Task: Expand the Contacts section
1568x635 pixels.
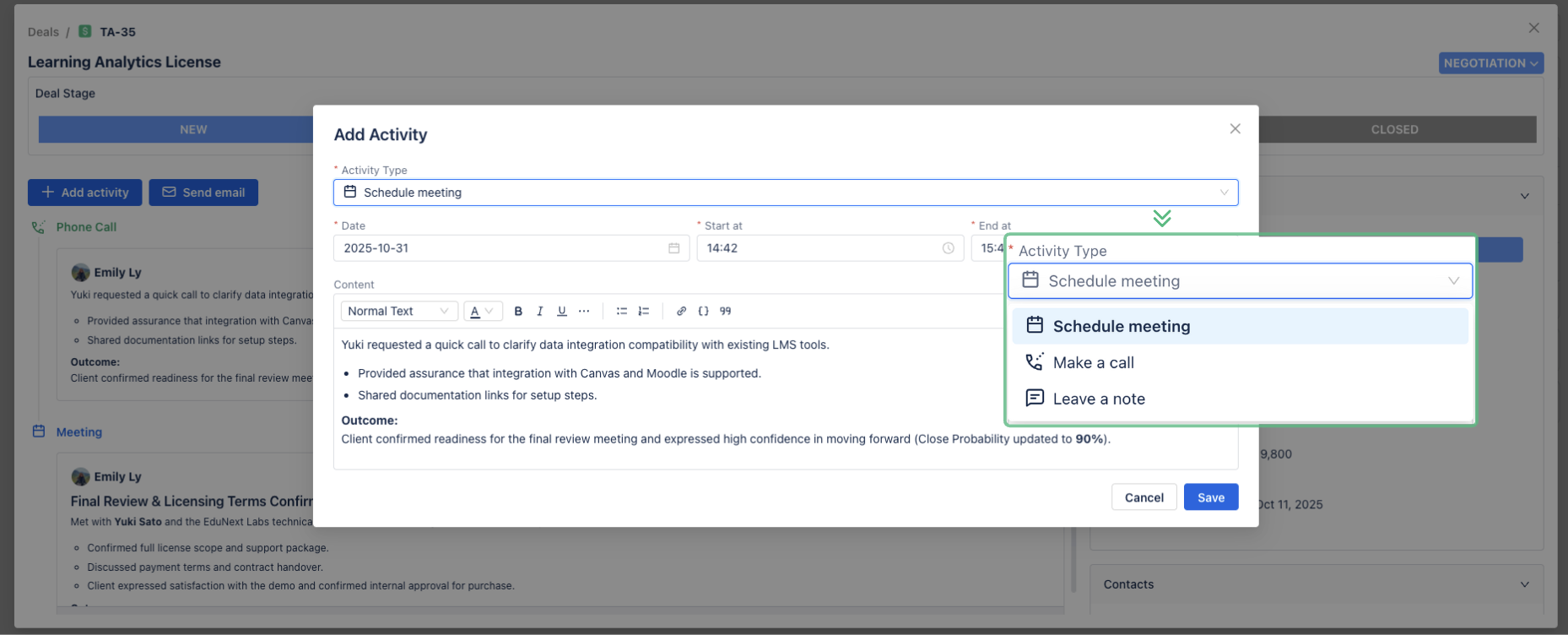Action: click(x=1524, y=584)
